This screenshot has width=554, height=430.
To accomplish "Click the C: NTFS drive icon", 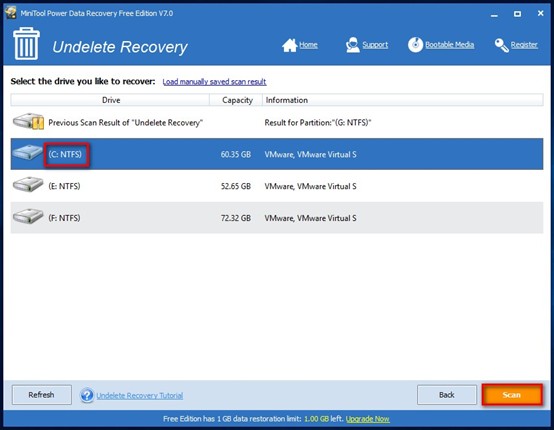I will coord(28,153).
